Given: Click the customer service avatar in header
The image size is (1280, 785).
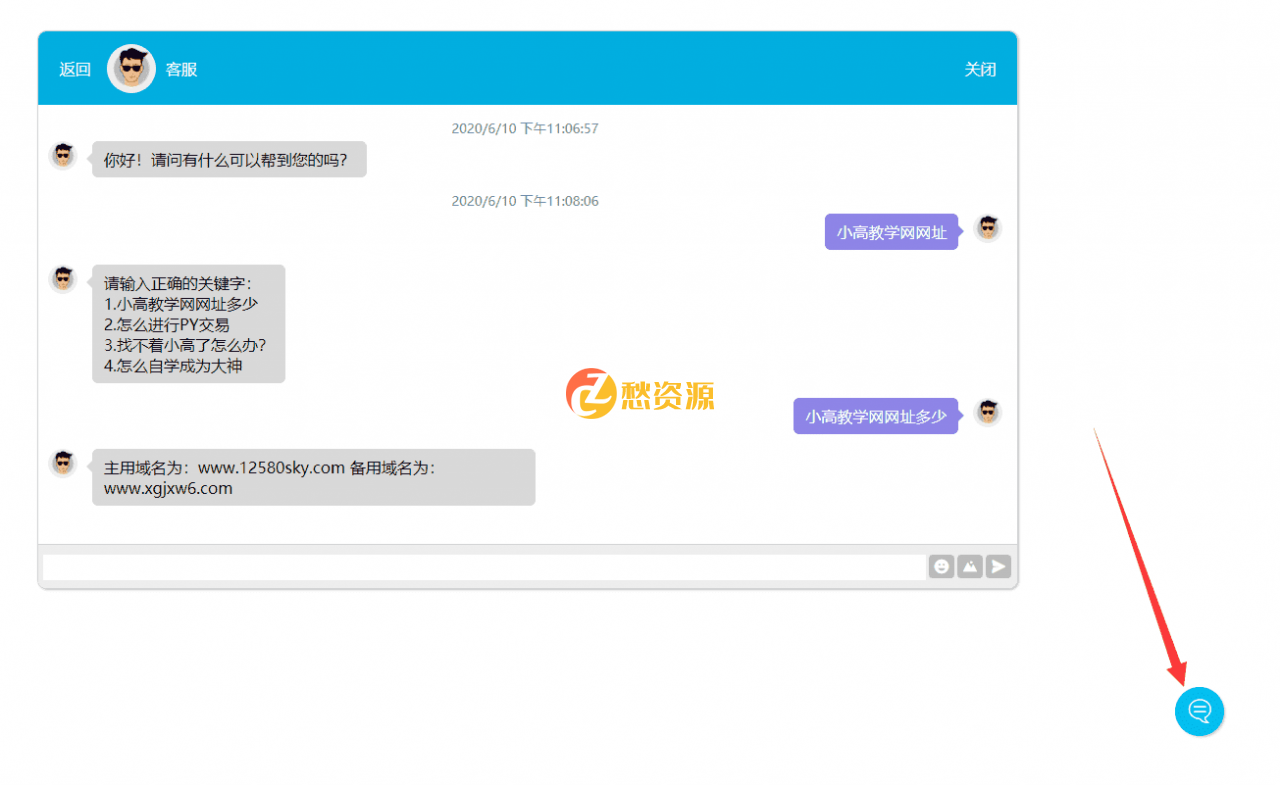Looking at the screenshot, I should coord(131,68).
